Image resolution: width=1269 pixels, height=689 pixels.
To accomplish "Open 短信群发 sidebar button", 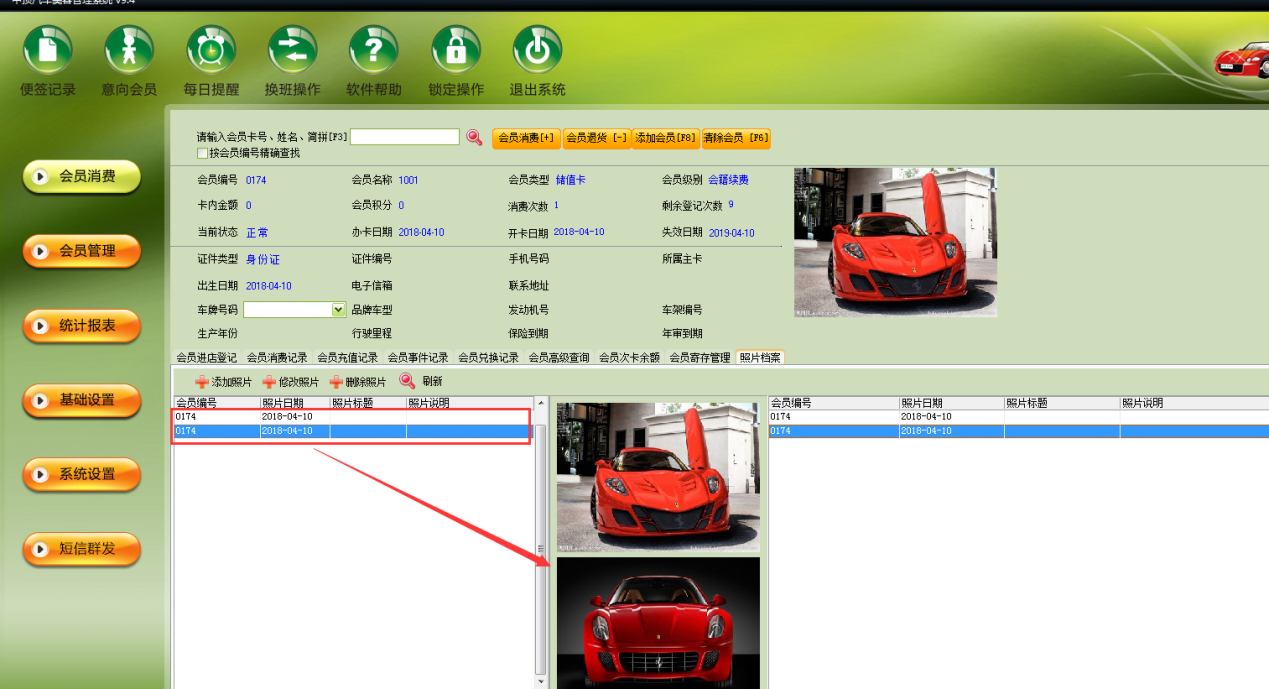I will pyautogui.click(x=82, y=549).
